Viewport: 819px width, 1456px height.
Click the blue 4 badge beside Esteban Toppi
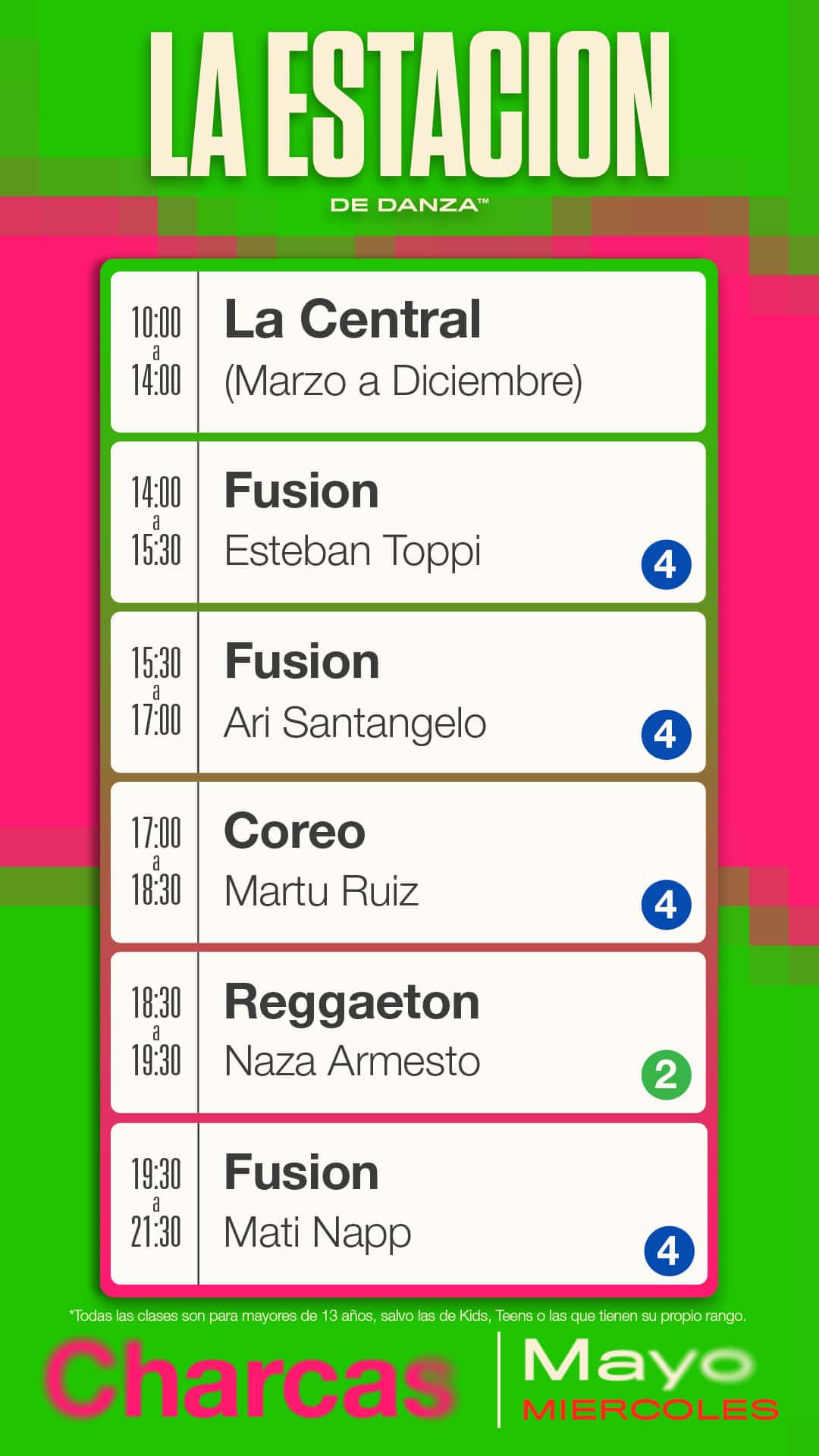tap(666, 564)
